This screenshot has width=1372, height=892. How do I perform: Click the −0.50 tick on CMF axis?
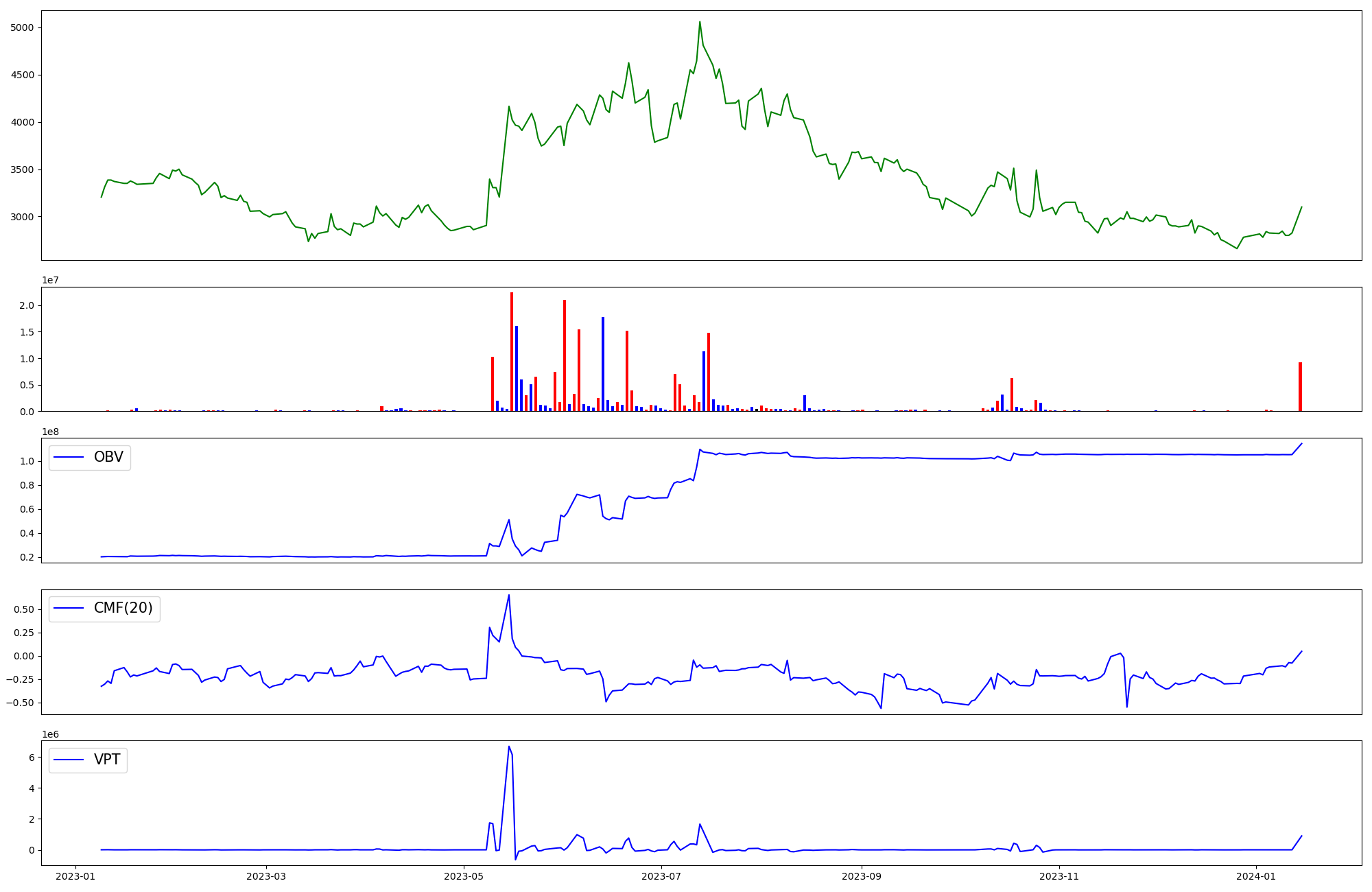point(21,703)
